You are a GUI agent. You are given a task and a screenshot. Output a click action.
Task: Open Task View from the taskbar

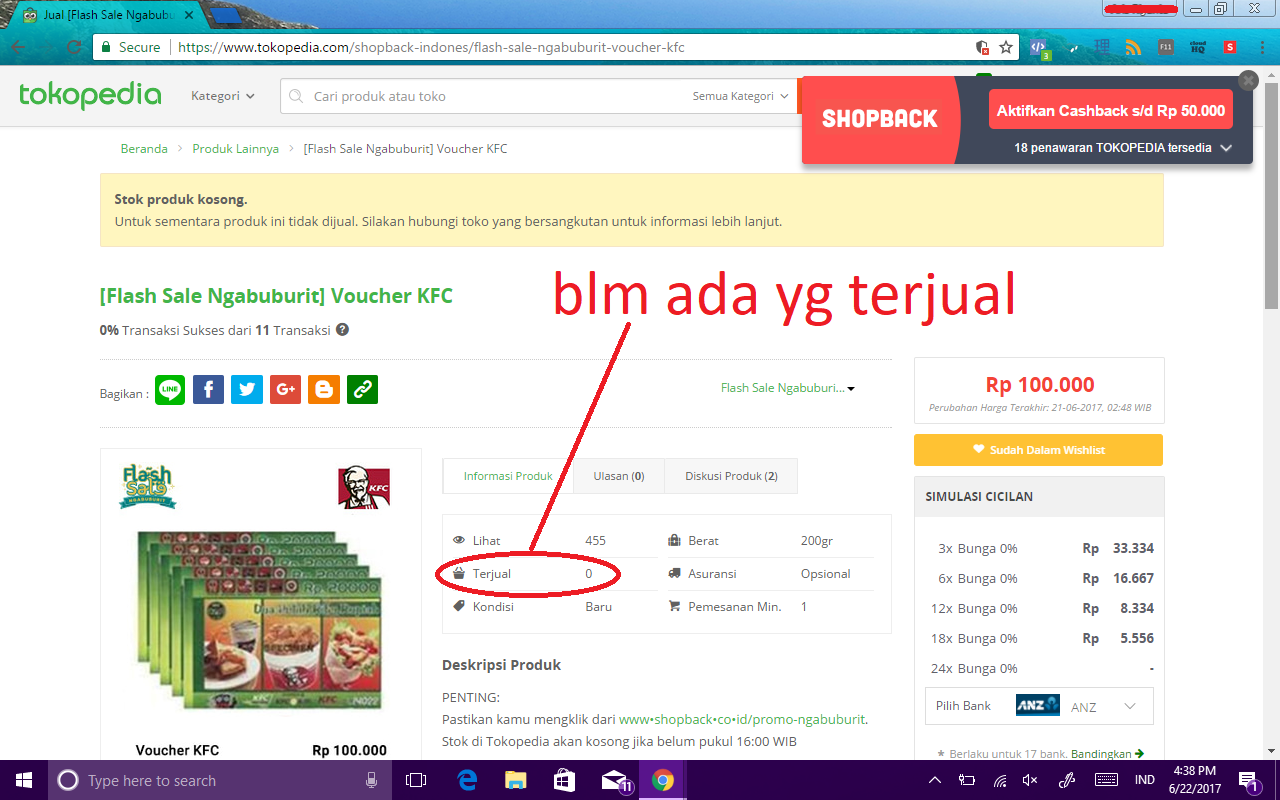(x=416, y=780)
